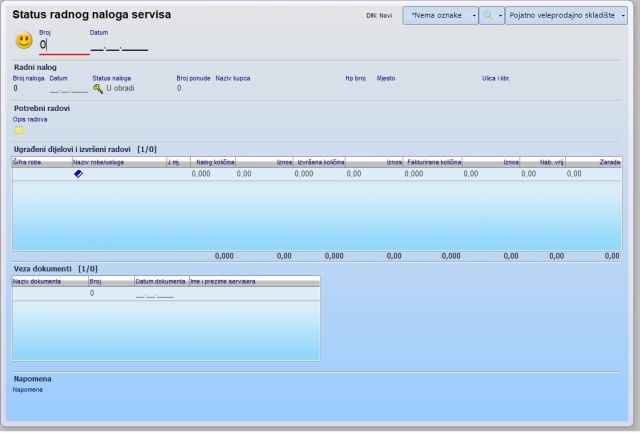Click the Napomena notes text area
This screenshot has height=433, width=640.
tap(320, 403)
